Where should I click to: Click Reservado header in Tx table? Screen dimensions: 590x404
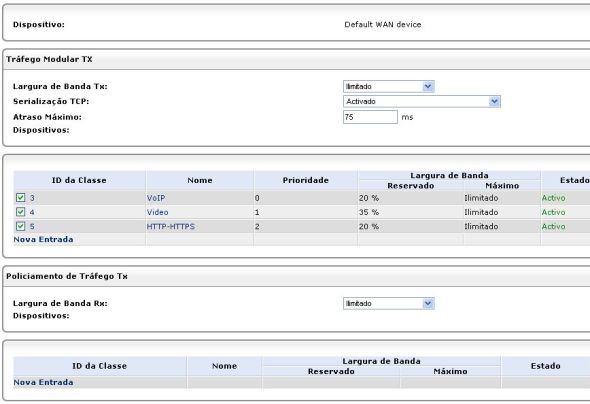pyautogui.click(x=411, y=186)
